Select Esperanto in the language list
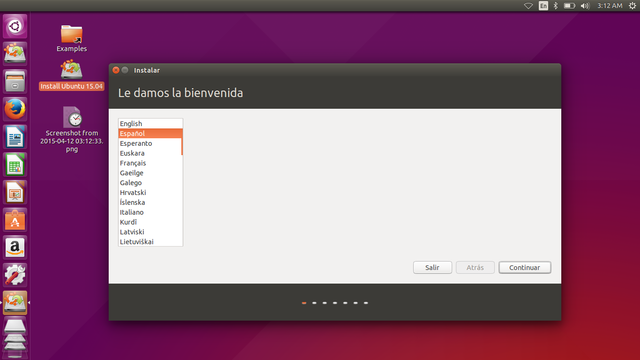The image size is (640, 360). coord(150,143)
